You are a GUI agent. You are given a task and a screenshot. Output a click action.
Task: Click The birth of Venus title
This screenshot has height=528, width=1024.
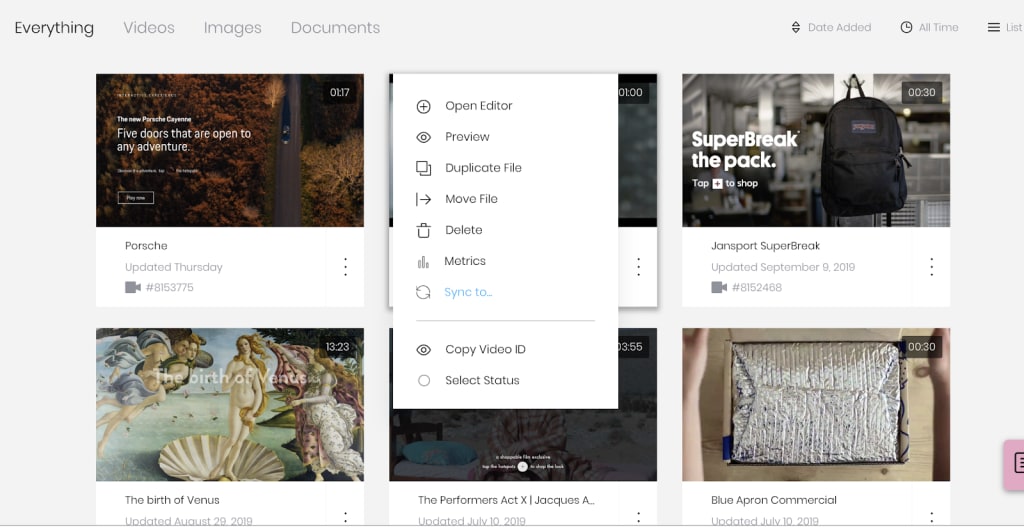click(172, 500)
